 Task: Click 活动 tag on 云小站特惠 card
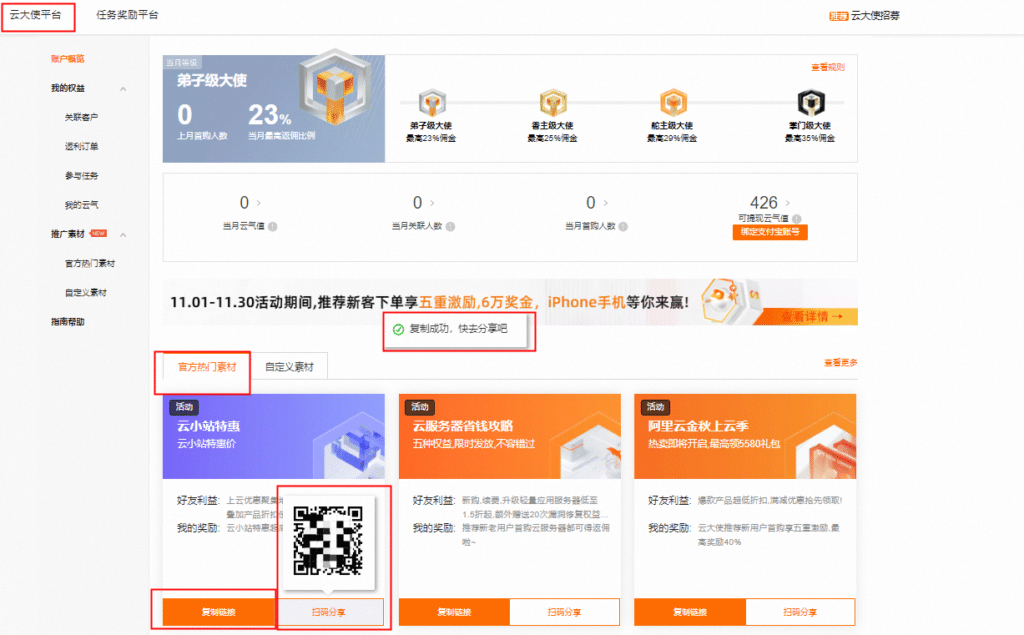click(x=184, y=407)
